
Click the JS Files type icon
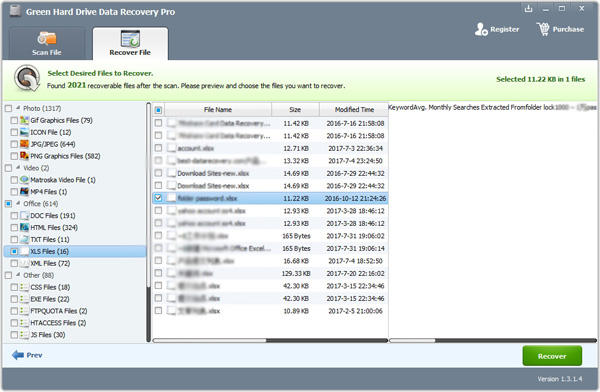[24, 335]
